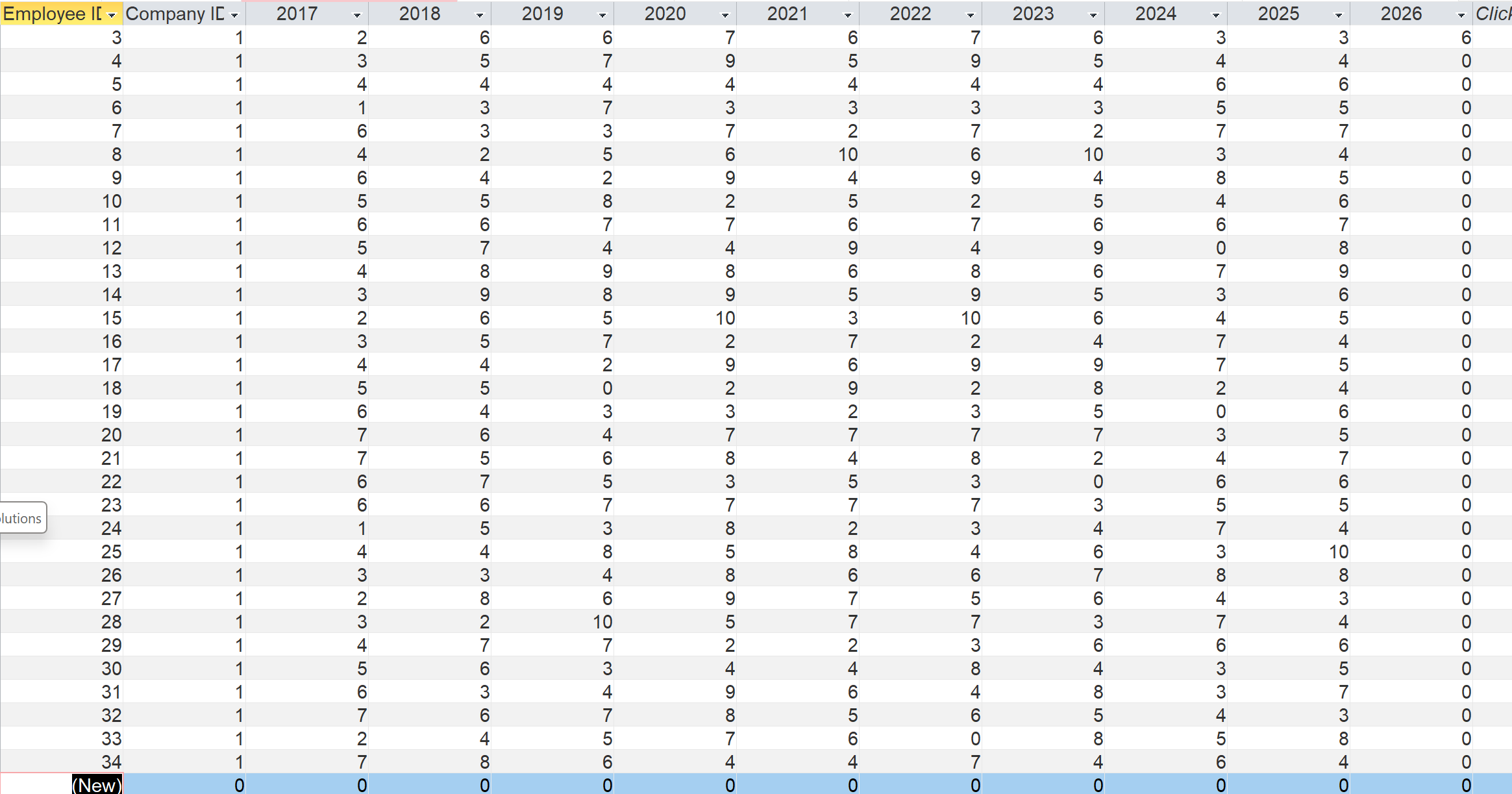Expand the 2017 column dropdown arrow
Viewport: 1512px width, 794px height.
pos(357,15)
